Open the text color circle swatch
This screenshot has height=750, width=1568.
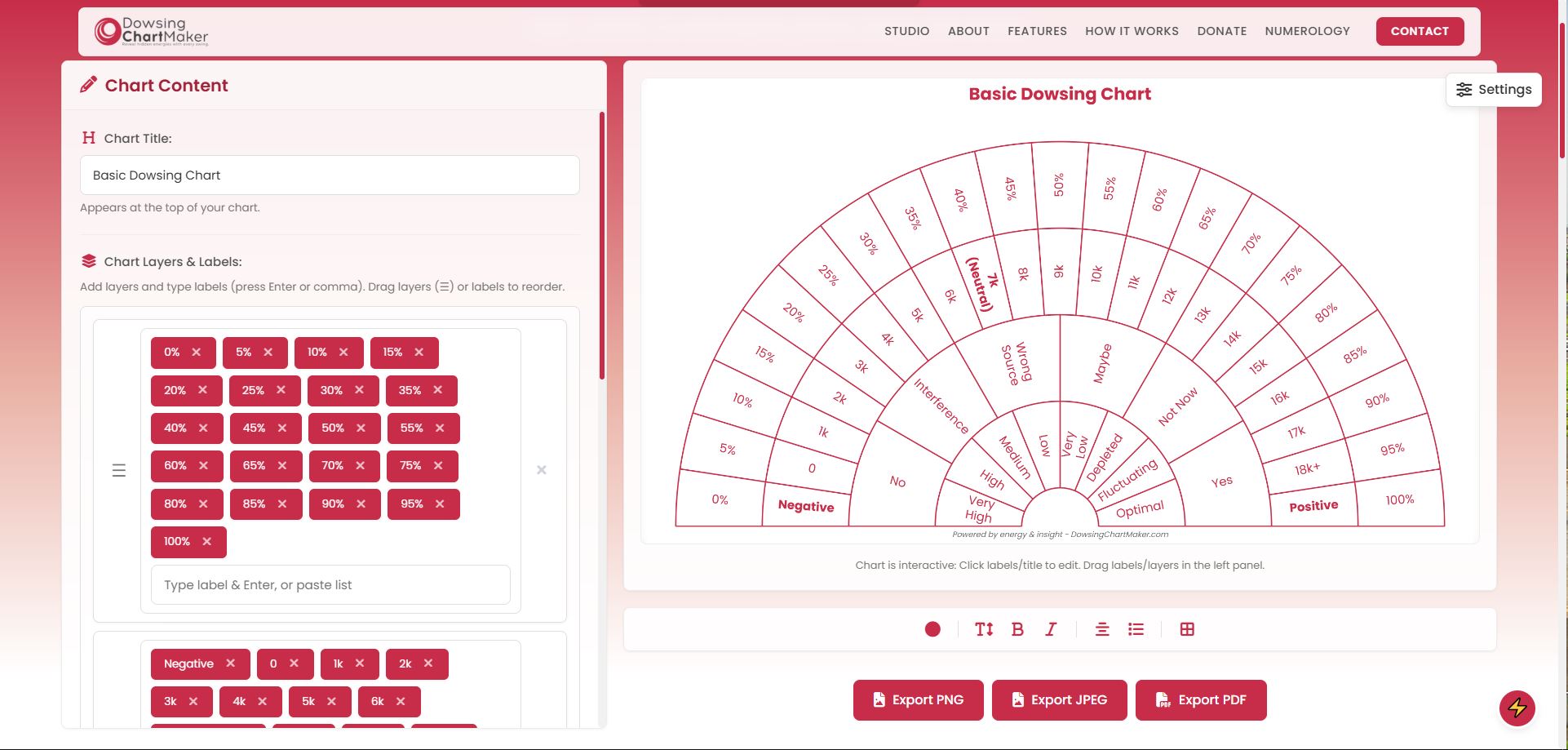click(932, 629)
